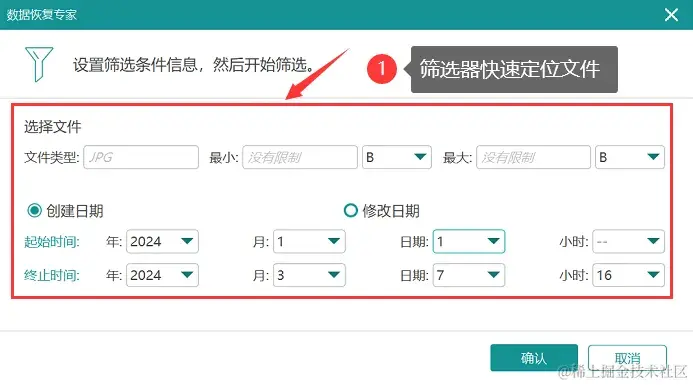
Task: Open the 最大 size unit dropdown
Action: click(630, 157)
